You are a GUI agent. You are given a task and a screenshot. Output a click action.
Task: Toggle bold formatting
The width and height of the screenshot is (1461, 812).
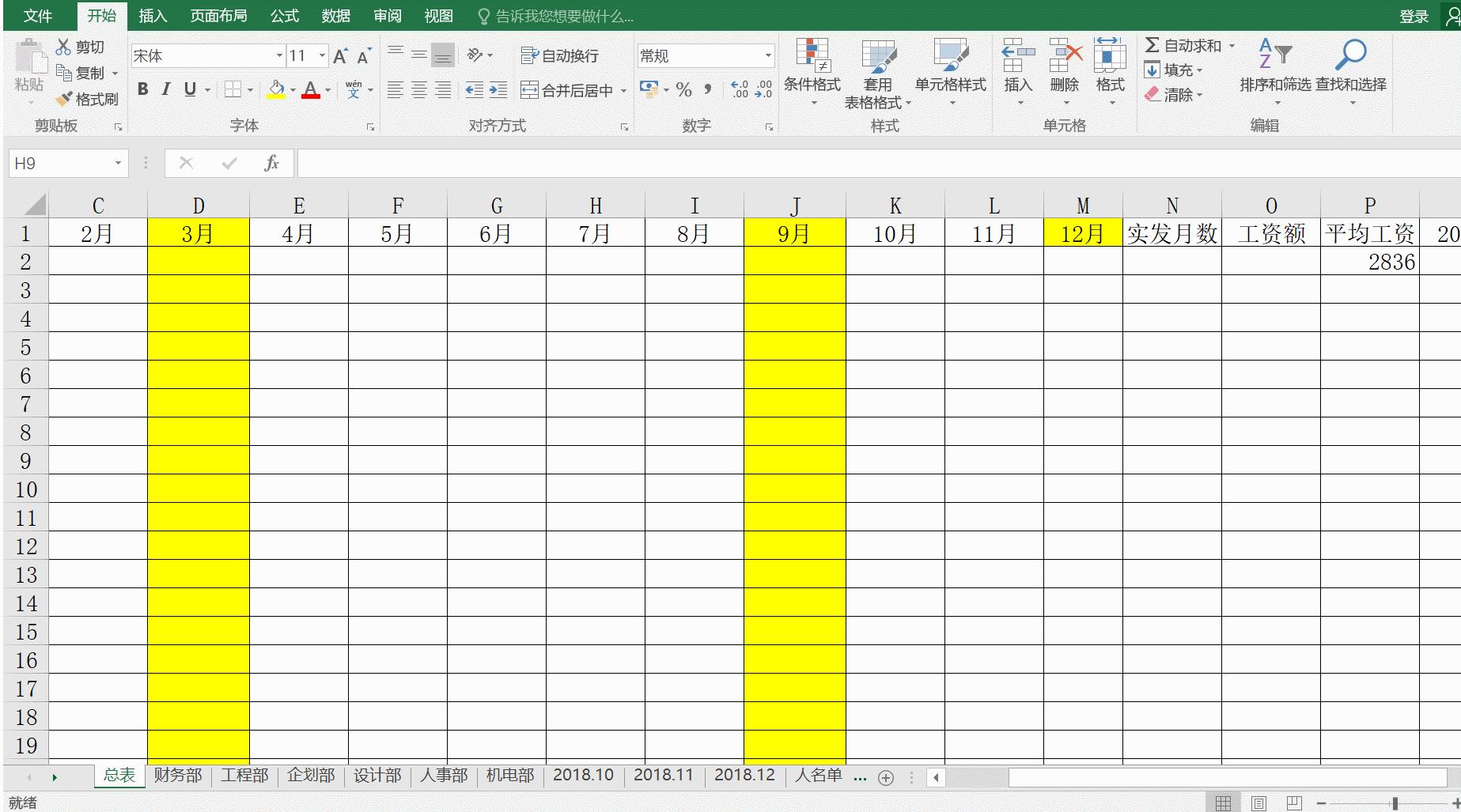(x=142, y=89)
